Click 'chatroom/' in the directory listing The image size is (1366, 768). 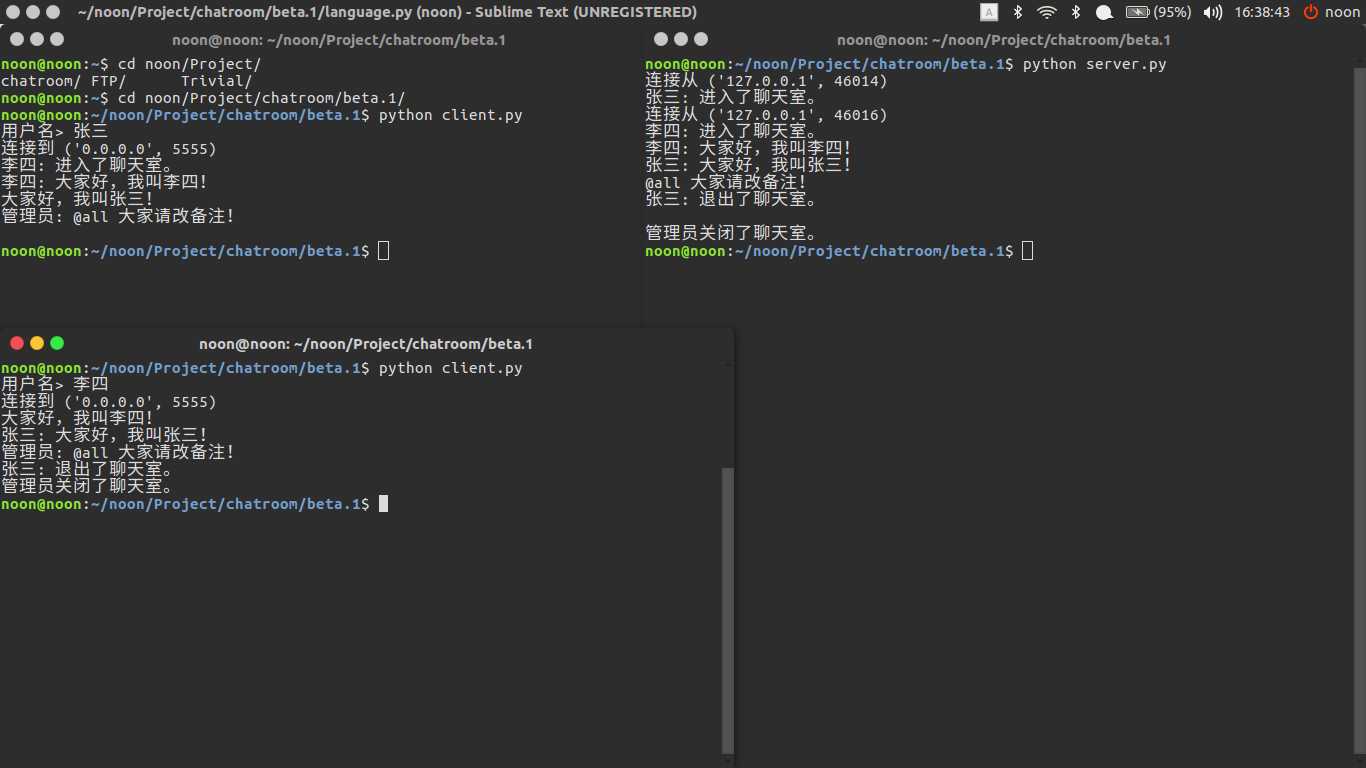(x=41, y=81)
